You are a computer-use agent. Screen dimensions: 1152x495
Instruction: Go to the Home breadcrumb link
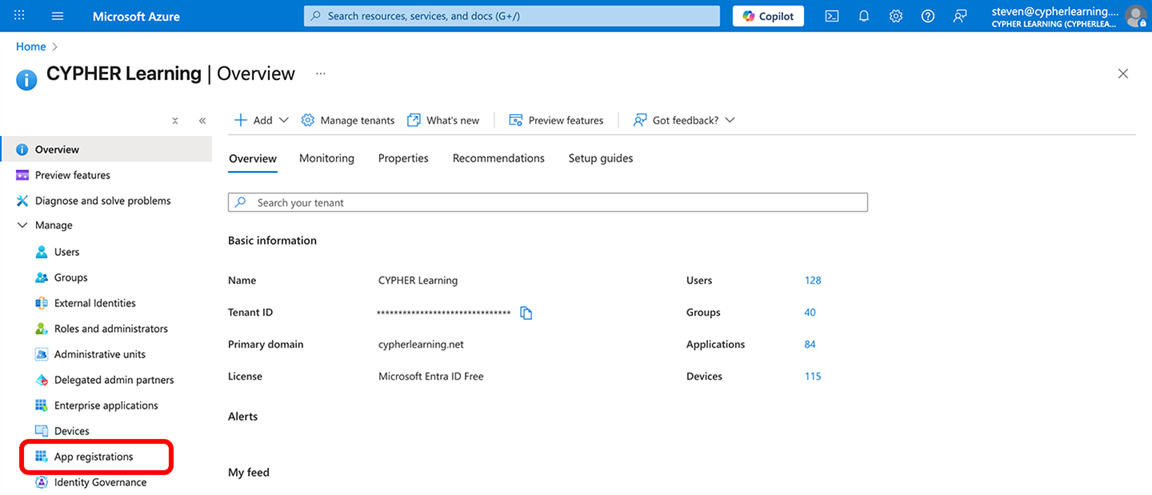(x=31, y=46)
